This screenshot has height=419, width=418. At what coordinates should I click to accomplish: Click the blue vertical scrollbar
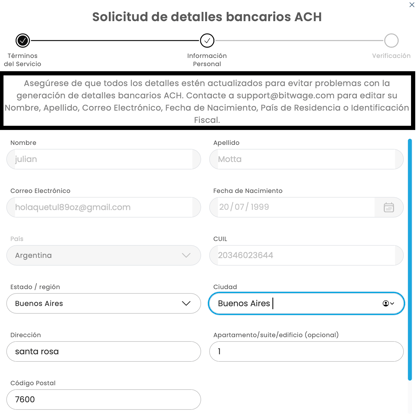coord(410,259)
